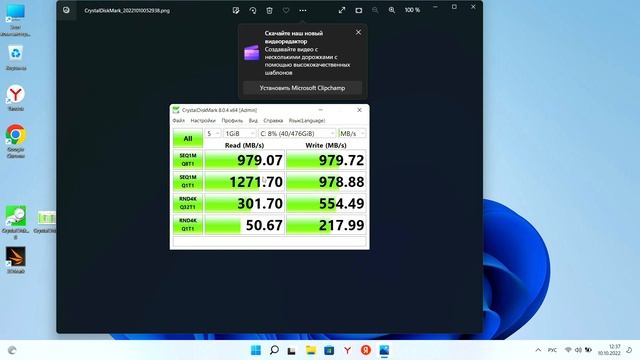Click the Clipchamp logo in the promo popup

coord(251,53)
